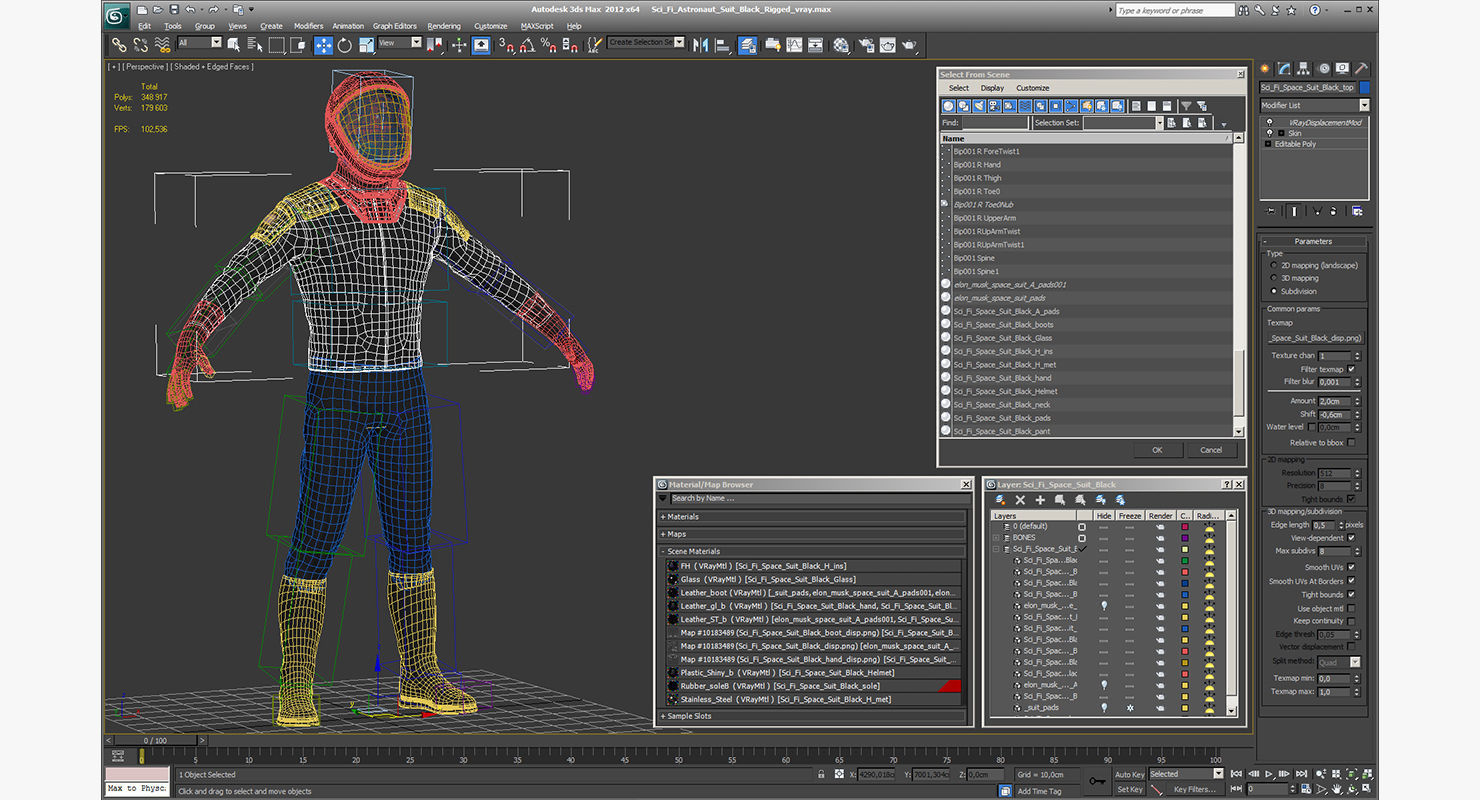Select the Link tool in main toolbar
This screenshot has width=1480, height=800.
click(119, 45)
